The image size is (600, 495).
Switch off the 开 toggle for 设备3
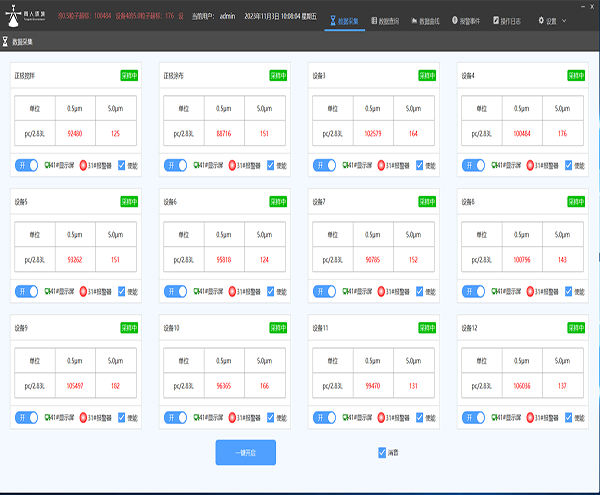(x=324, y=165)
